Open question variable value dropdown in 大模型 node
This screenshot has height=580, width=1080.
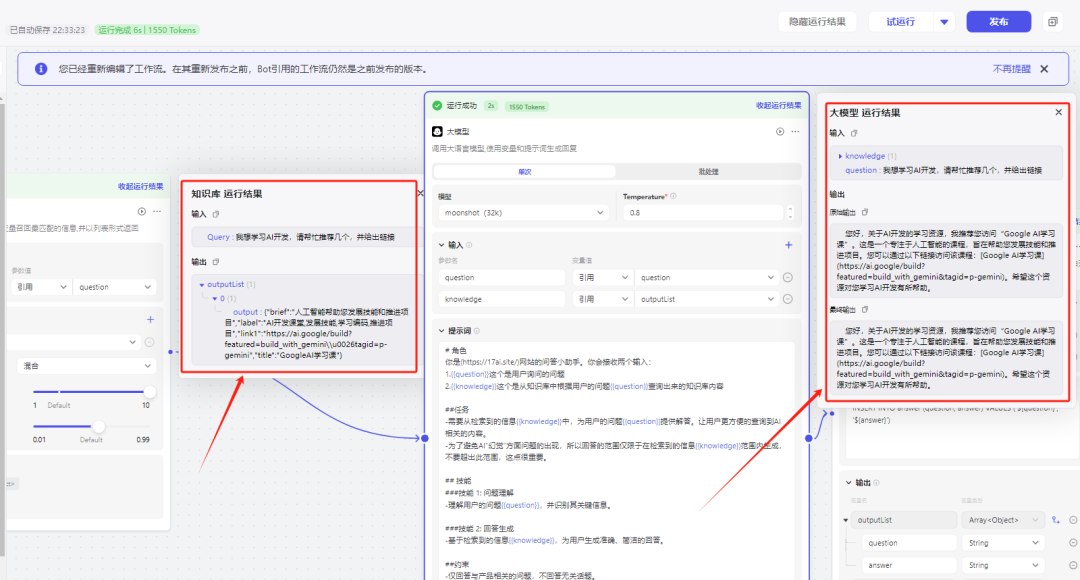click(707, 278)
